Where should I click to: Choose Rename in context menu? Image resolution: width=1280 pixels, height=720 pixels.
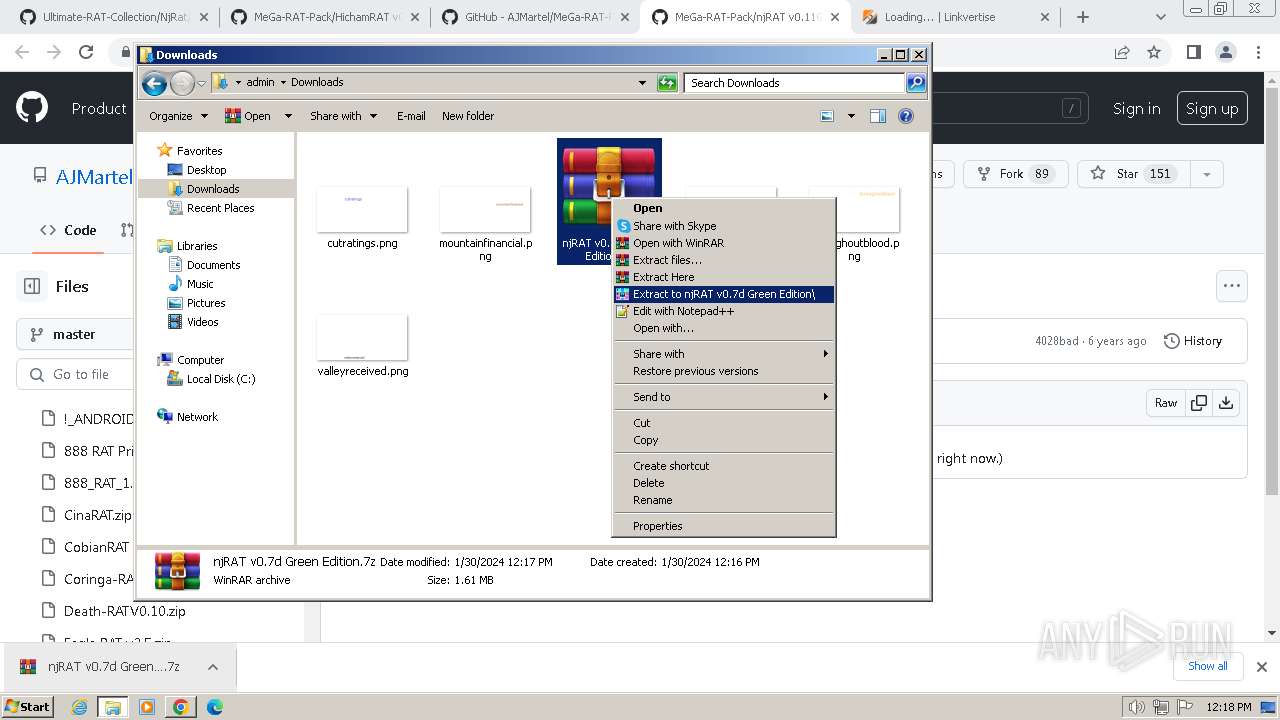click(724, 500)
